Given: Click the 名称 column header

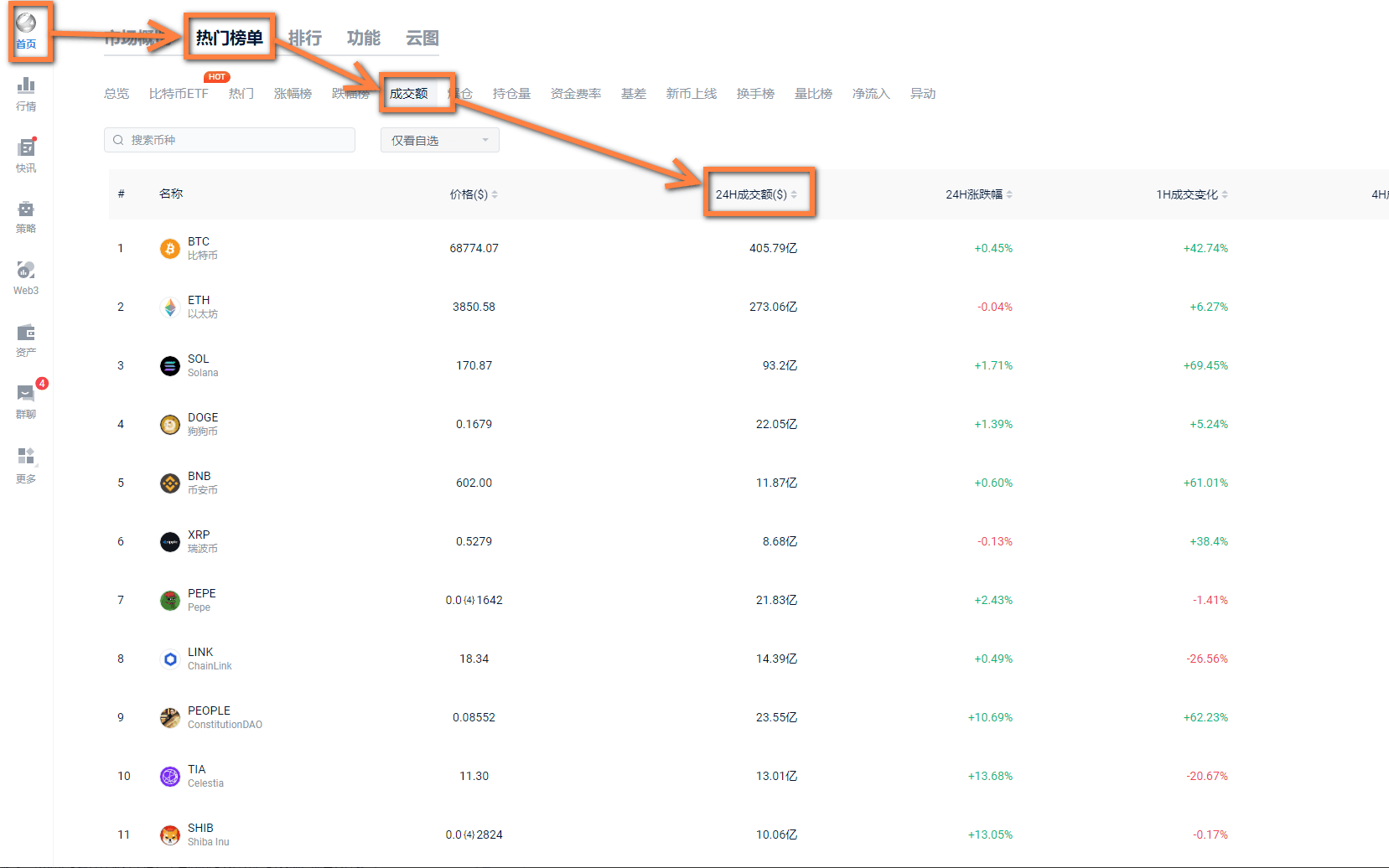Looking at the screenshot, I should pos(171,194).
